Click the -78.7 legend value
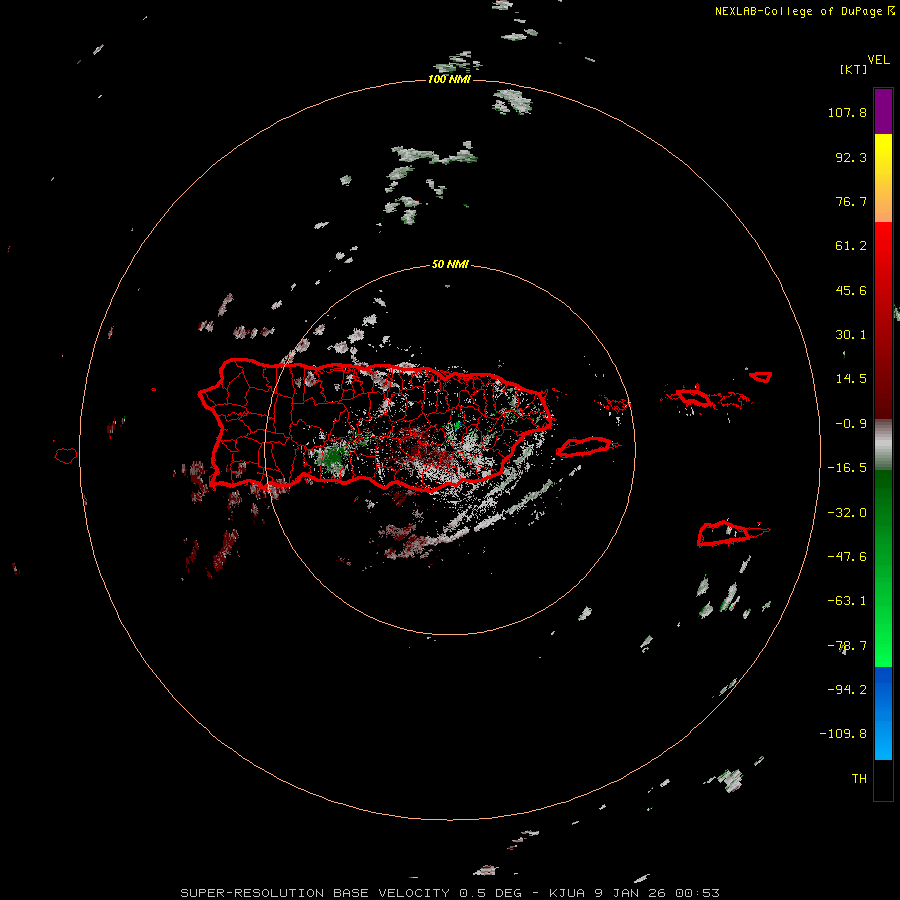Screen dimensions: 900x900 847,646
